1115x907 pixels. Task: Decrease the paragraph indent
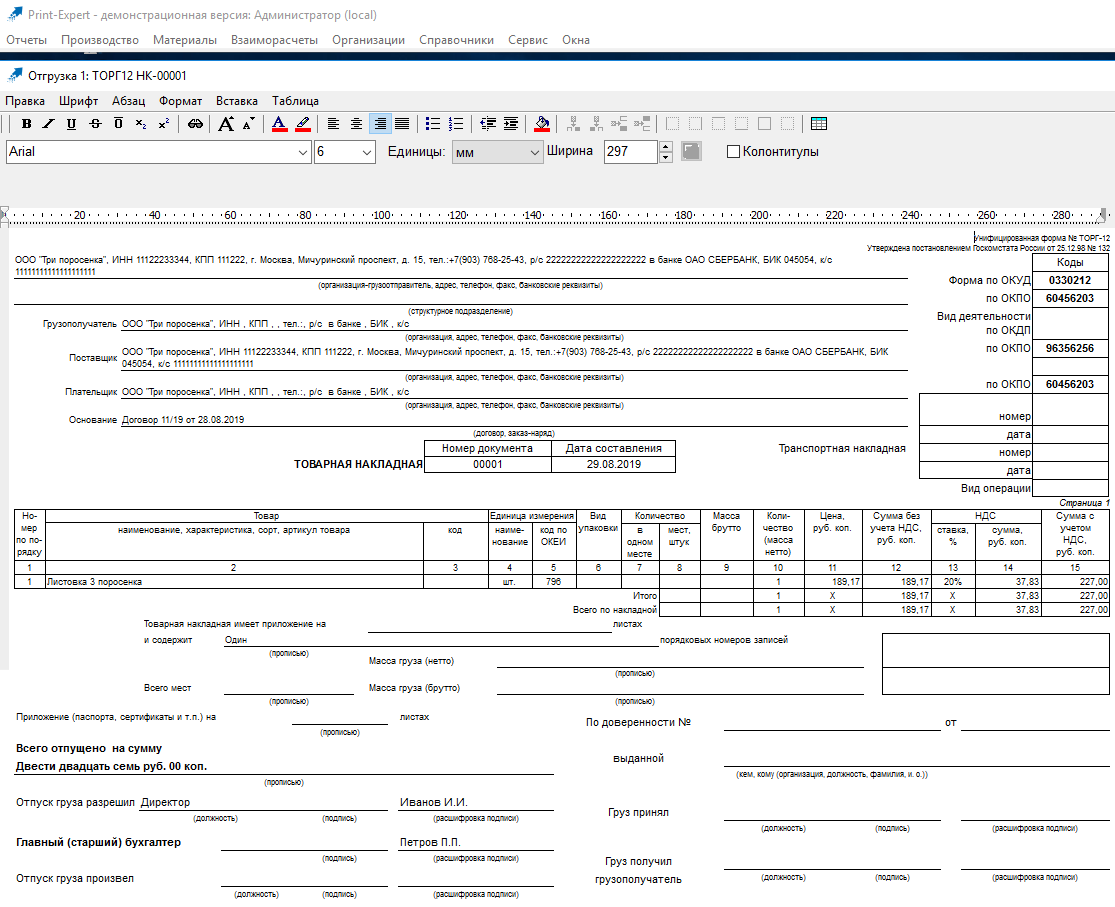(x=488, y=124)
